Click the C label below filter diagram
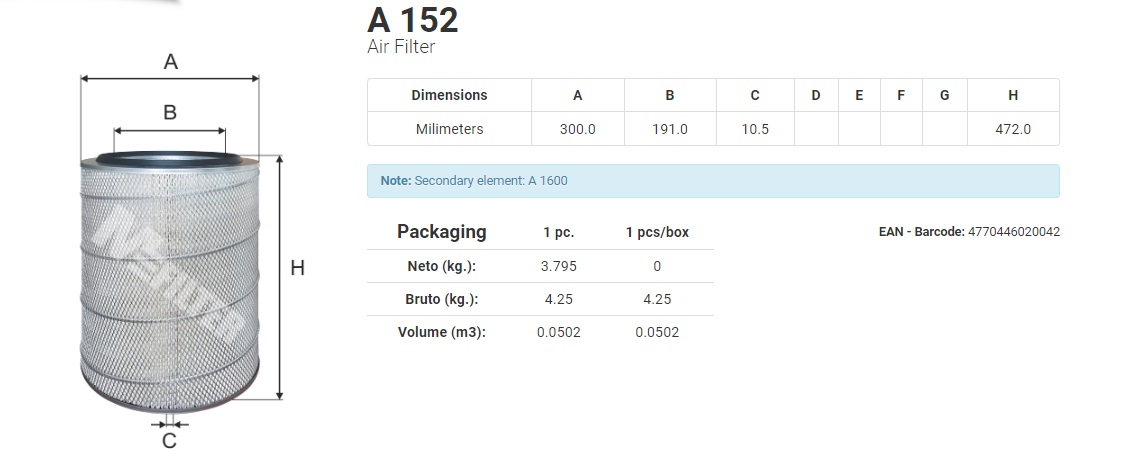 169,441
